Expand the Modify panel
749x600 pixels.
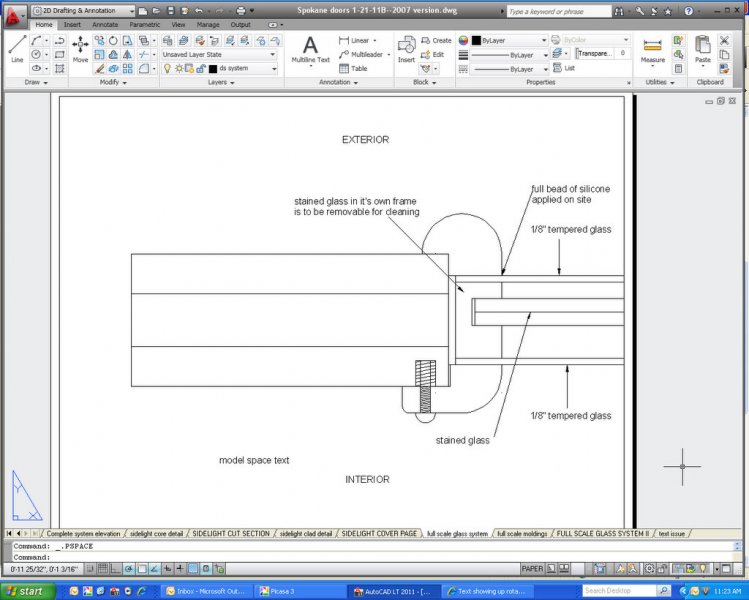coord(113,82)
